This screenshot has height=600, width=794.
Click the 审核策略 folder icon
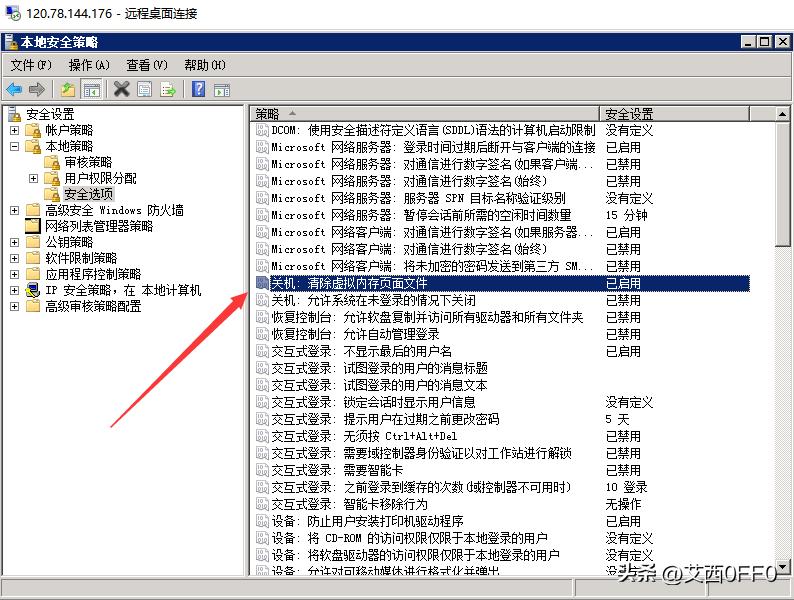pyautogui.click(x=53, y=162)
